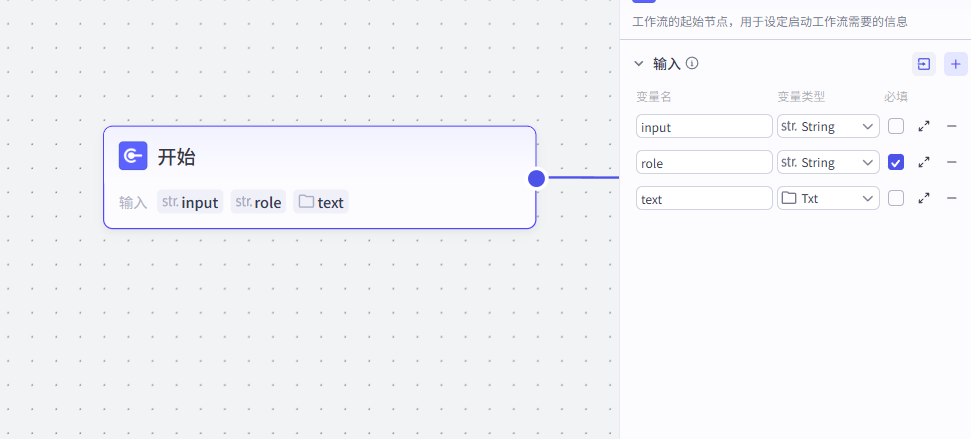This screenshot has height=439, width=971.
Task: Remove the text variable row
Action: (952, 198)
